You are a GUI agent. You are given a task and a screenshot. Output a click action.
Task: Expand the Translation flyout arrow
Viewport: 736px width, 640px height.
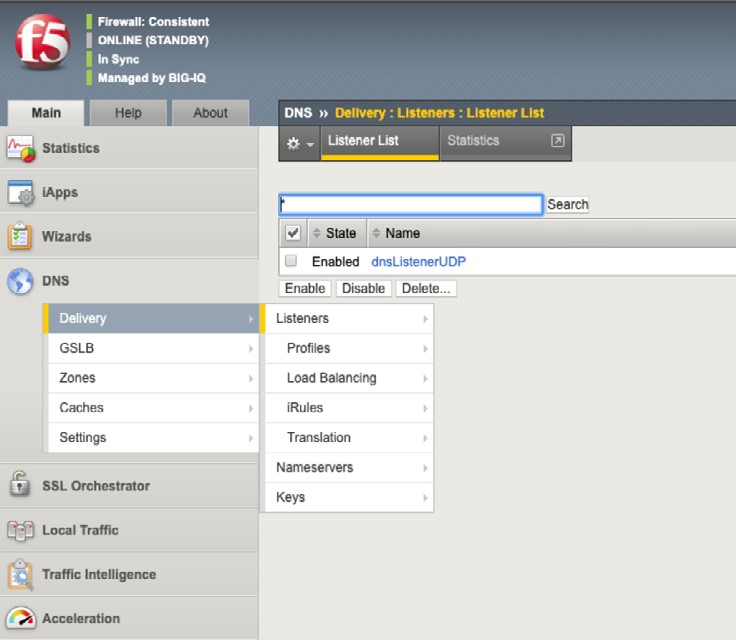point(425,438)
